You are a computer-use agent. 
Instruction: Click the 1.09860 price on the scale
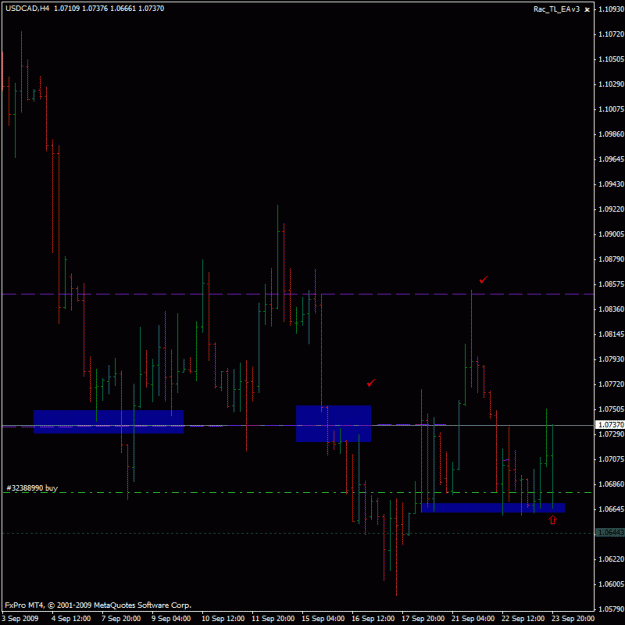611,134
